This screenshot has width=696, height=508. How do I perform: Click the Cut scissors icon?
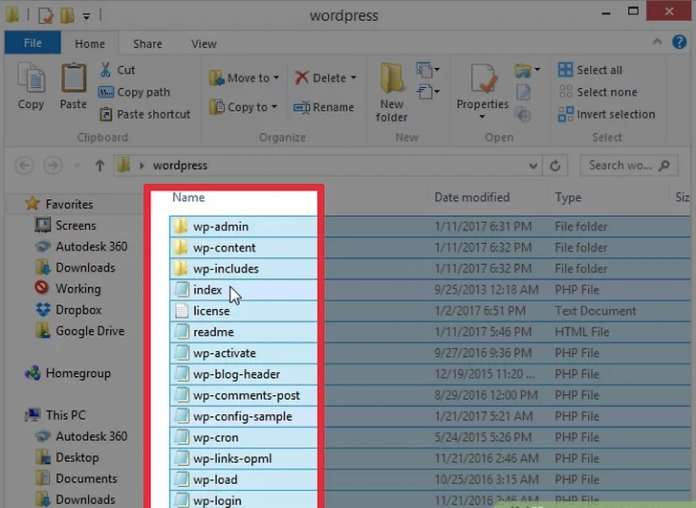pyautogui.click(x=106, y=70)
